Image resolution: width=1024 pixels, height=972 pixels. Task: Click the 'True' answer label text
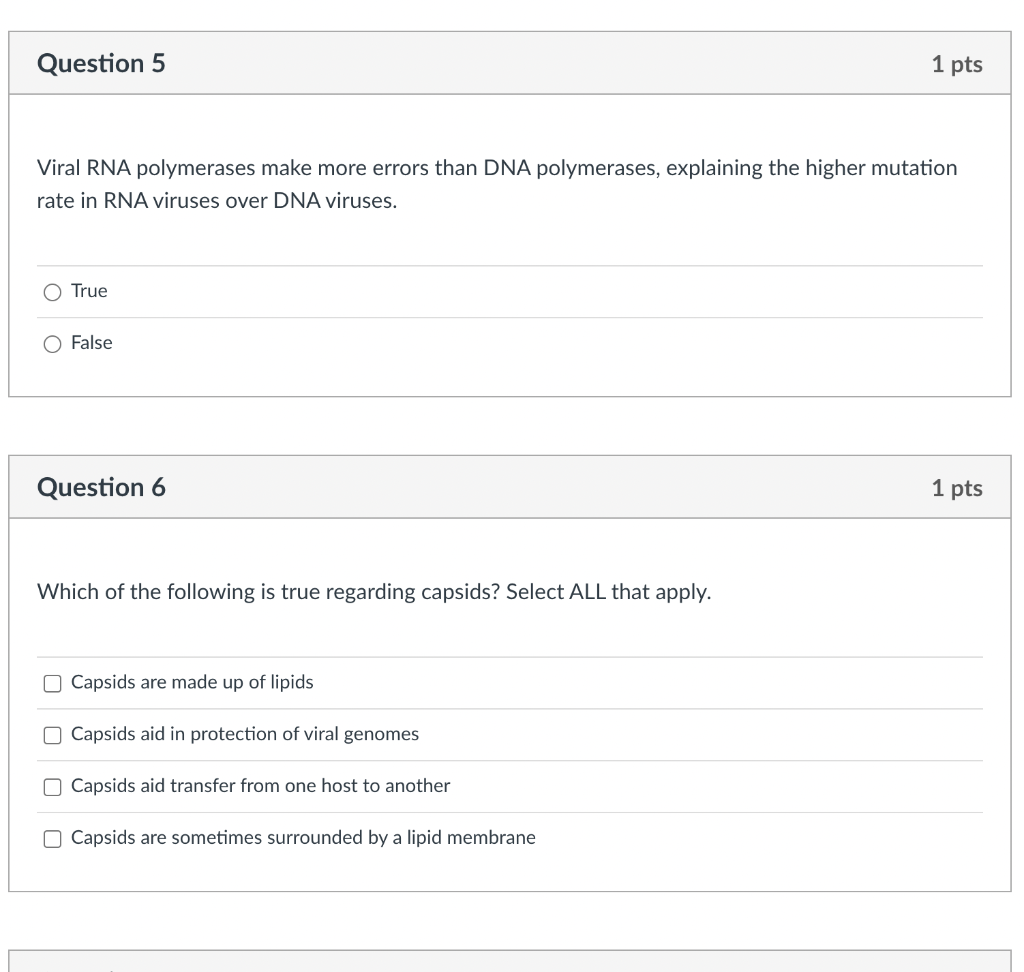click(89, 291)
